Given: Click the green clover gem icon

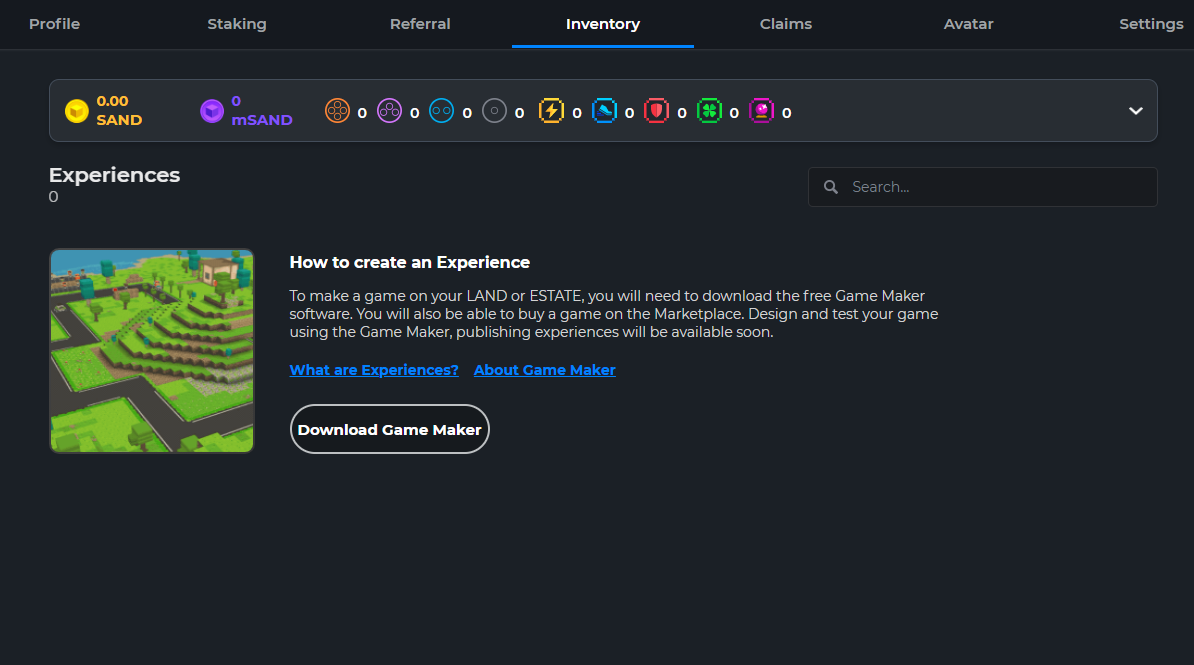Looking at the screenshot, I should tap(709, 111).
